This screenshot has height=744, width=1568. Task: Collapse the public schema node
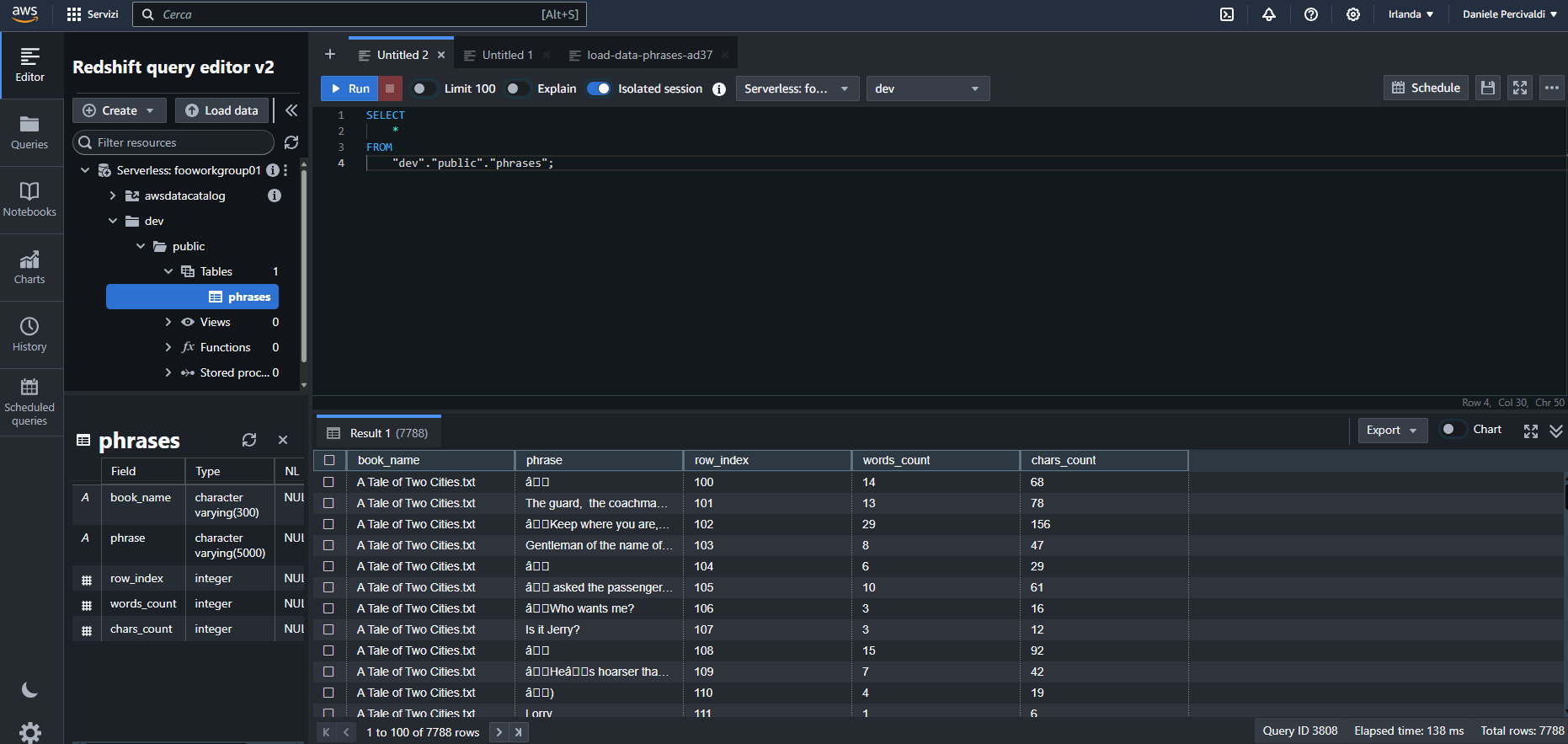[141, 246]
